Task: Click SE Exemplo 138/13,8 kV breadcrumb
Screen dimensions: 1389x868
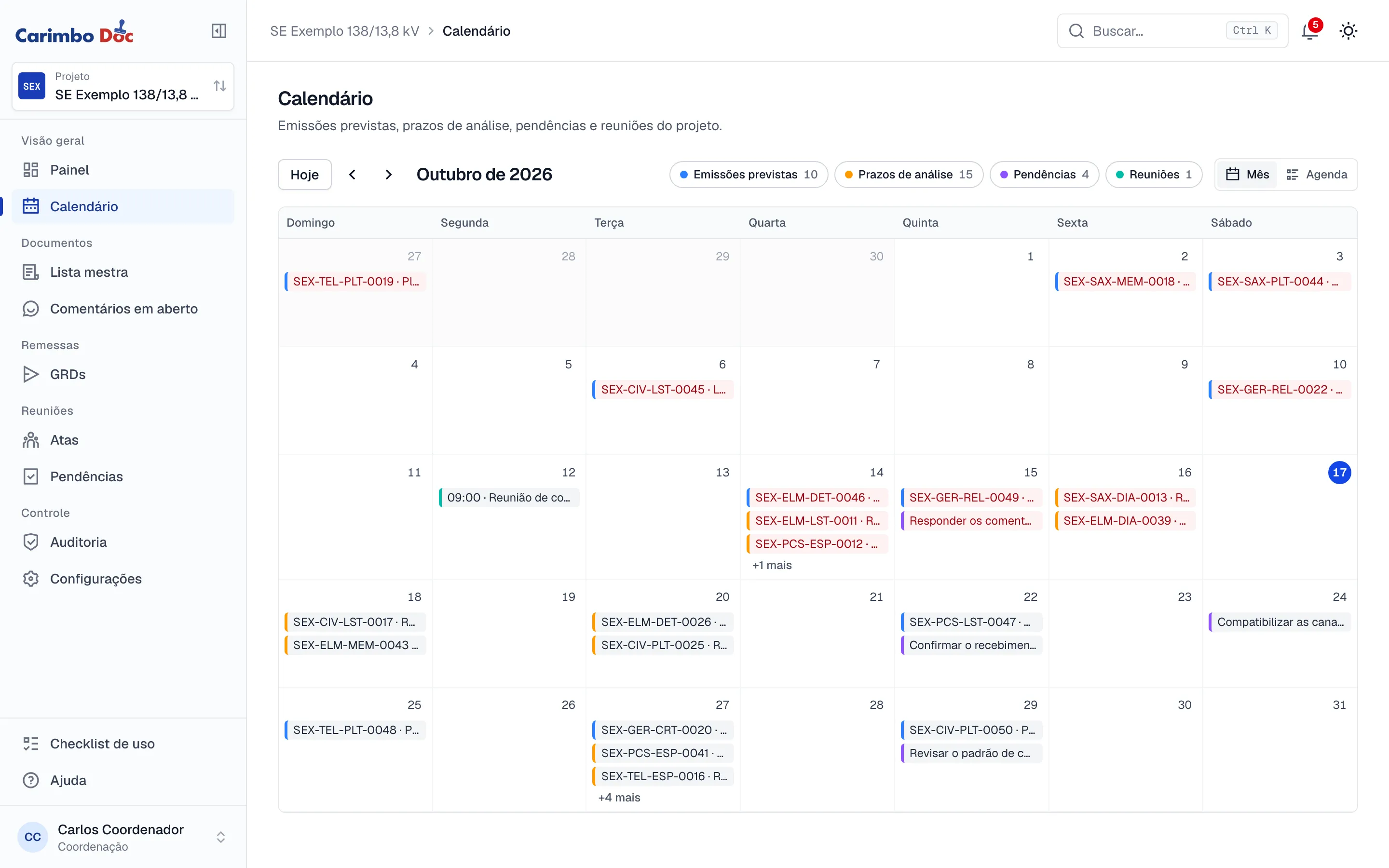Action: (x=344, y=31)
